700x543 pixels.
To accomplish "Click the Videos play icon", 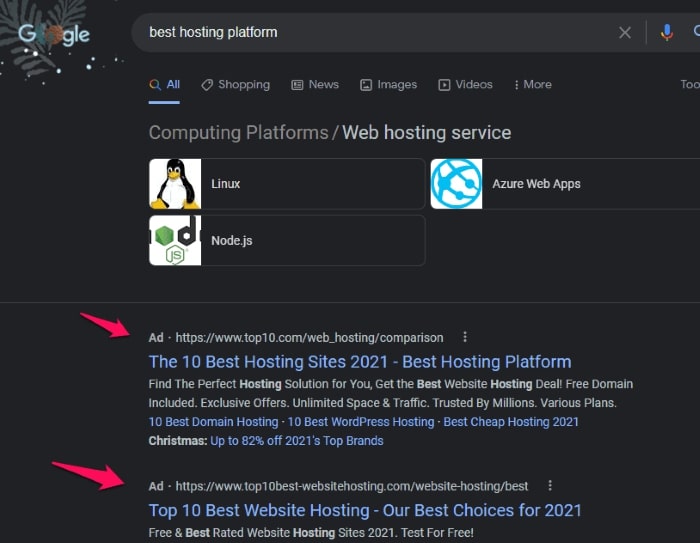I will 444,85.
